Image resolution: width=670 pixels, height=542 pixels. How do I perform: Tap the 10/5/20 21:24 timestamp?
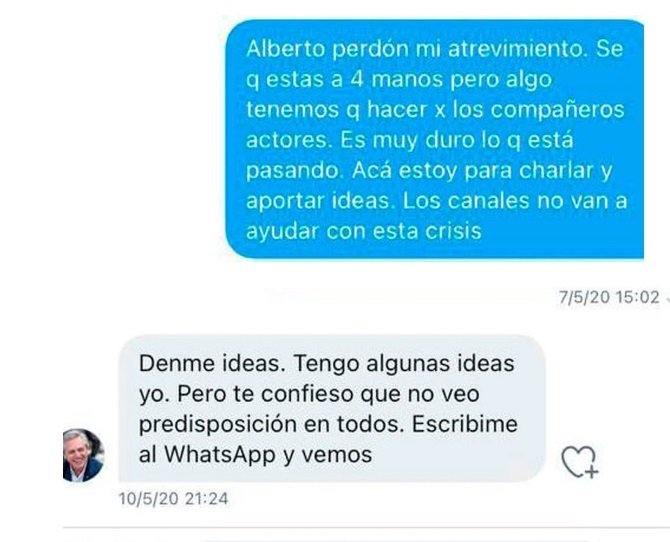click(x=173, y=499)
